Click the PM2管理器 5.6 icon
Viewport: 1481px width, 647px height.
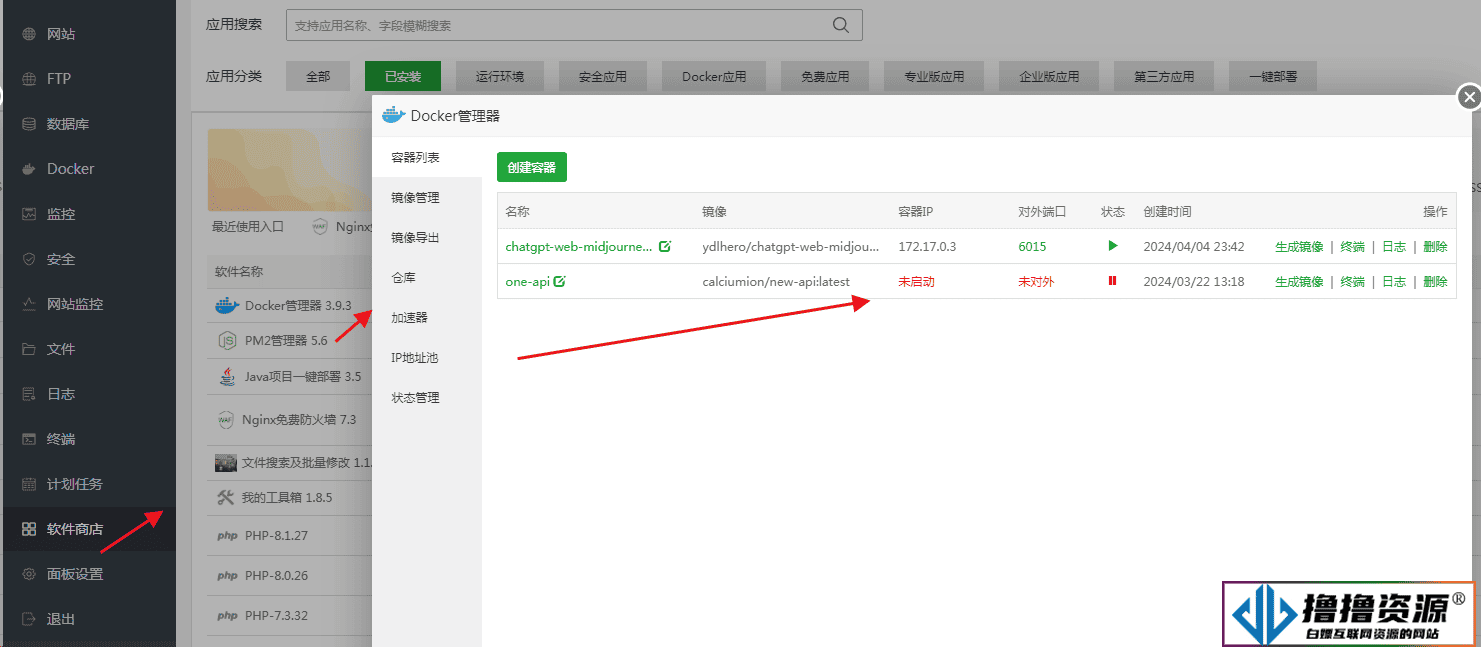pyautogui.click(x=227, y=340)
